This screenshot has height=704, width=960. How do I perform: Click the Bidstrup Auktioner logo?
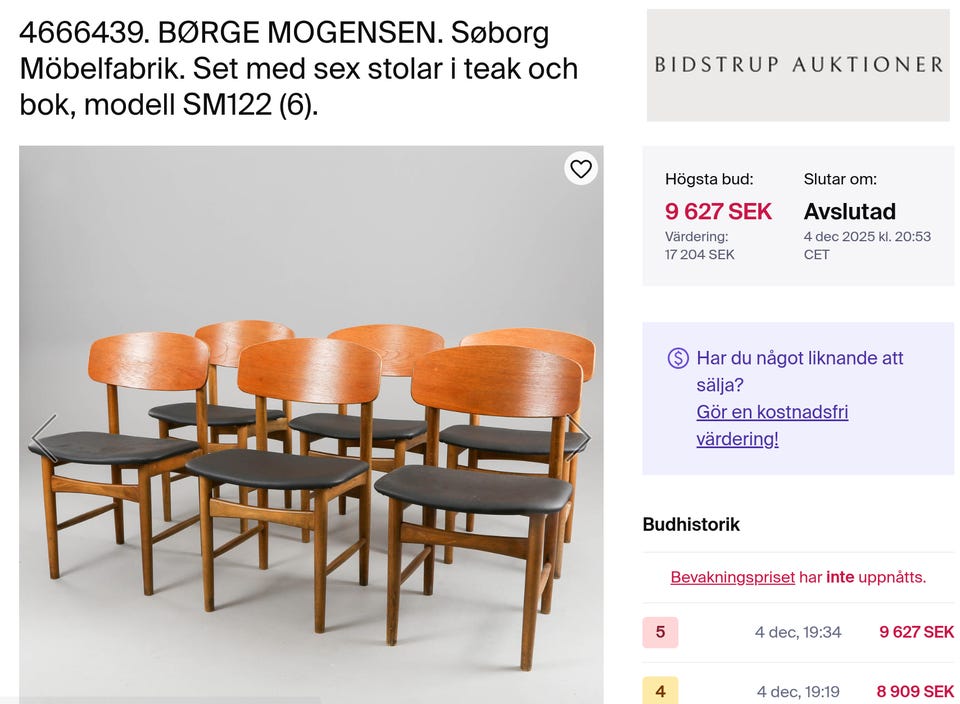click(x=798, y=64)
